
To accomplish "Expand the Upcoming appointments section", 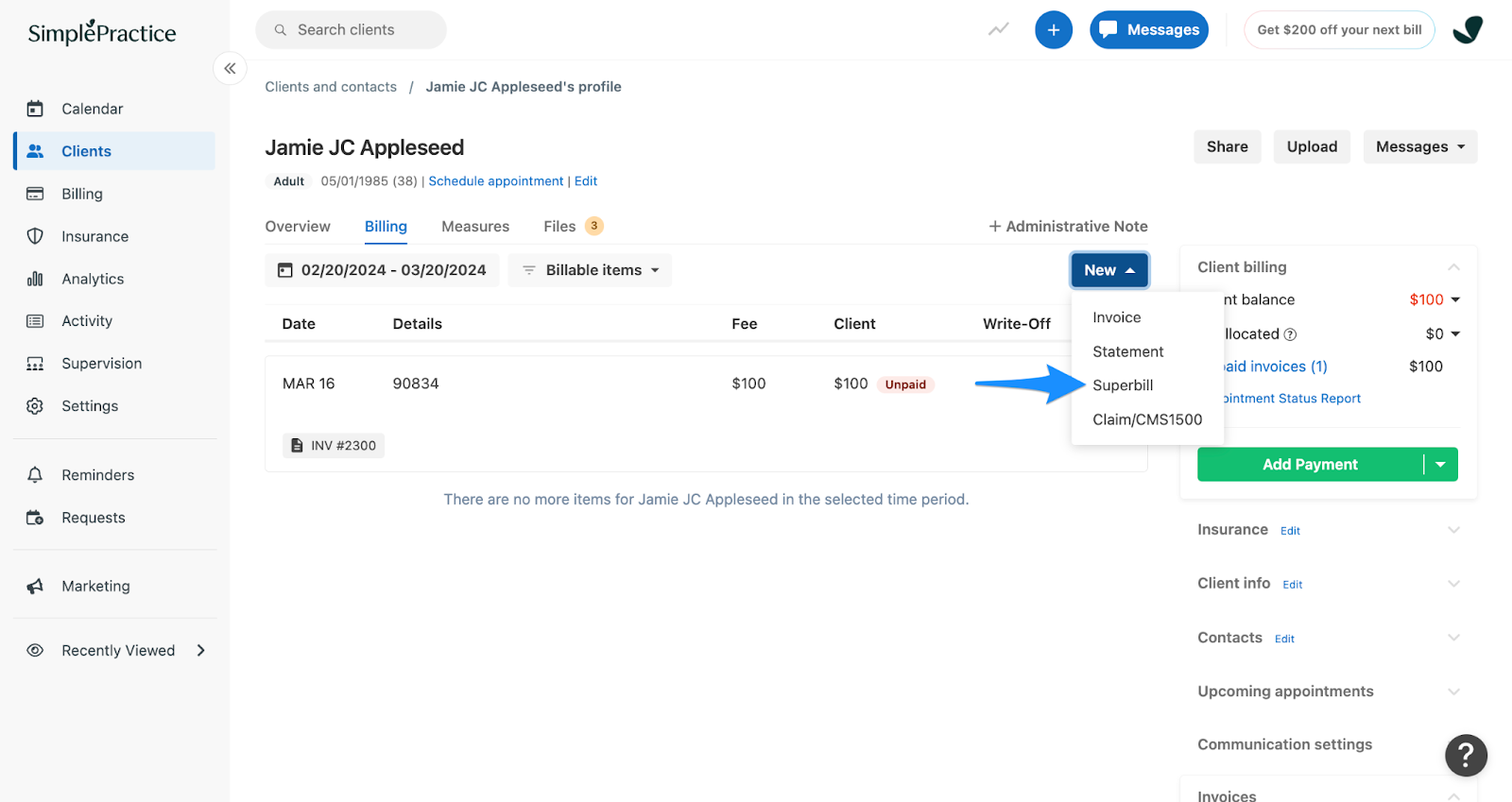I will [1453, 691].
